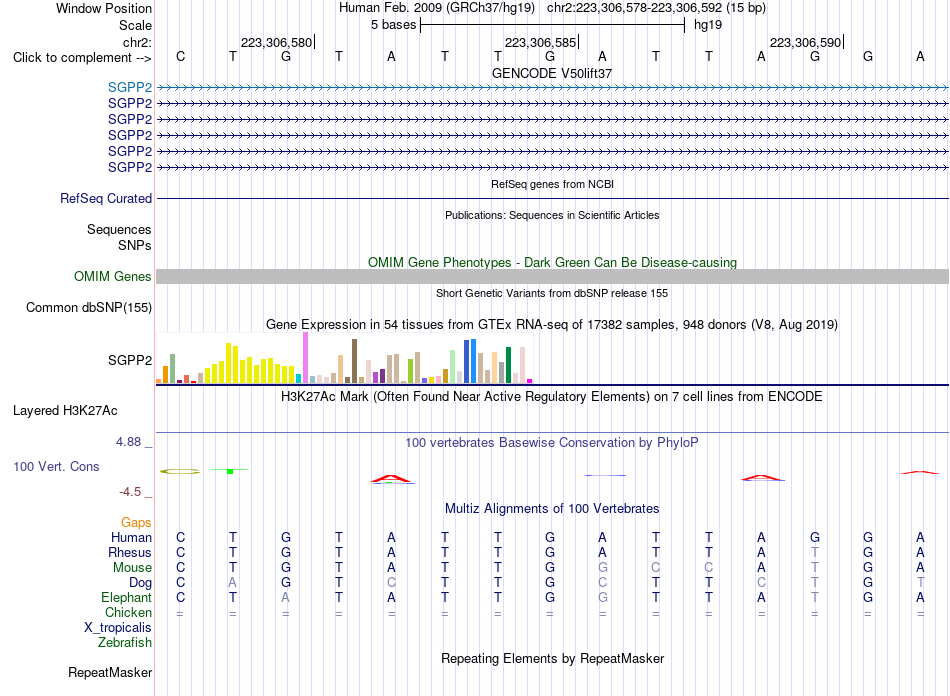Open the GTEx Gene Expression track title
Image resolution: width=950 pixels, height=696 pixels.
click(x=552, y=325)
